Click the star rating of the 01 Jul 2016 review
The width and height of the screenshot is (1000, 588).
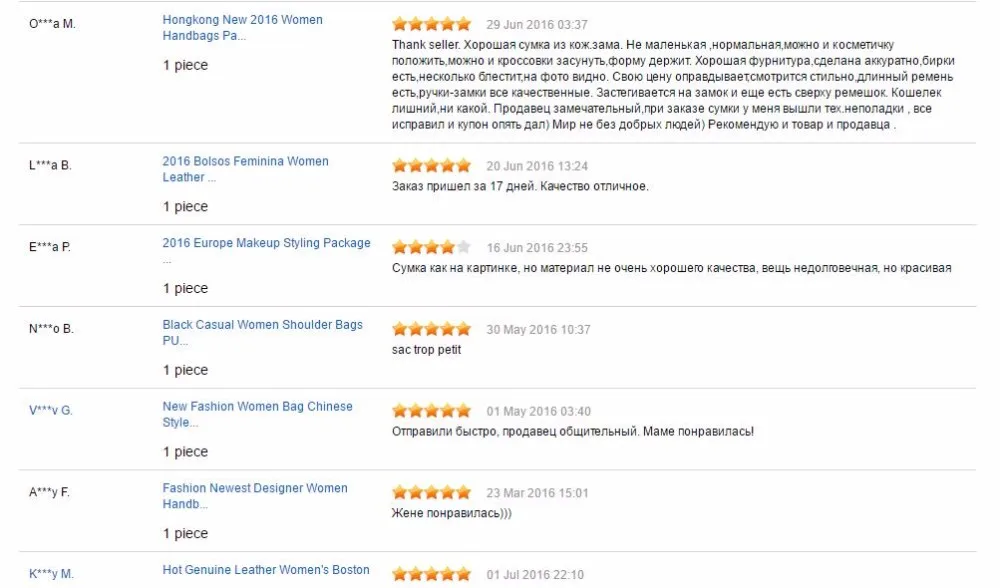(x=432, y=574)
